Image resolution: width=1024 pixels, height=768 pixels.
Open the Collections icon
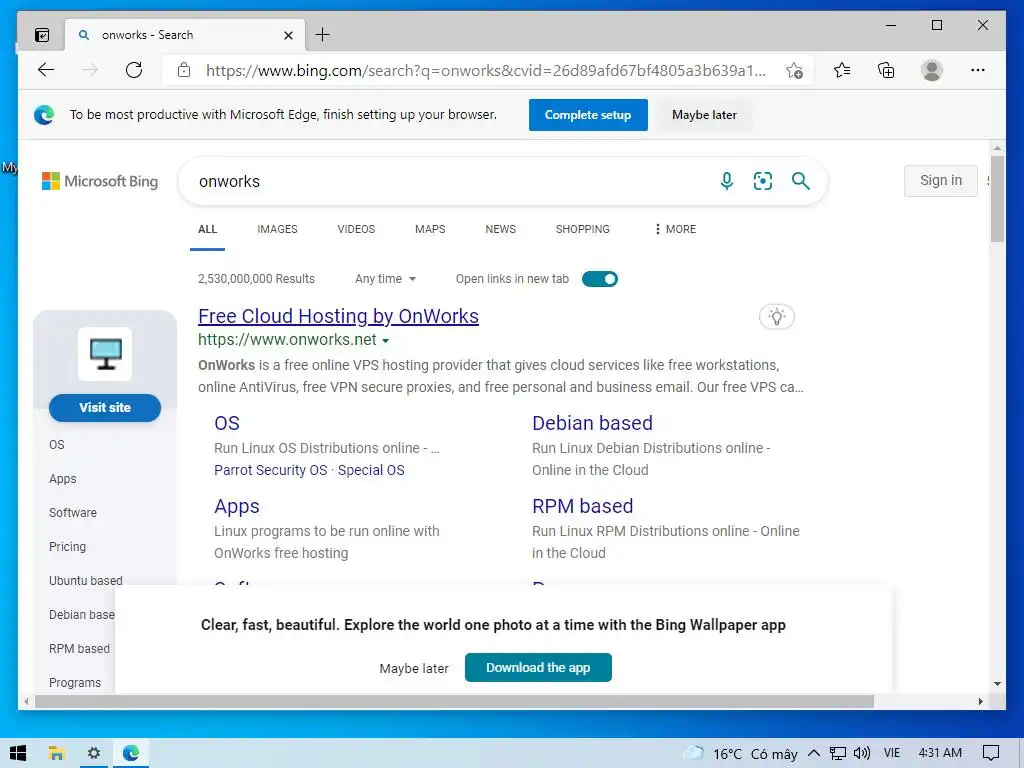[886, 70]
